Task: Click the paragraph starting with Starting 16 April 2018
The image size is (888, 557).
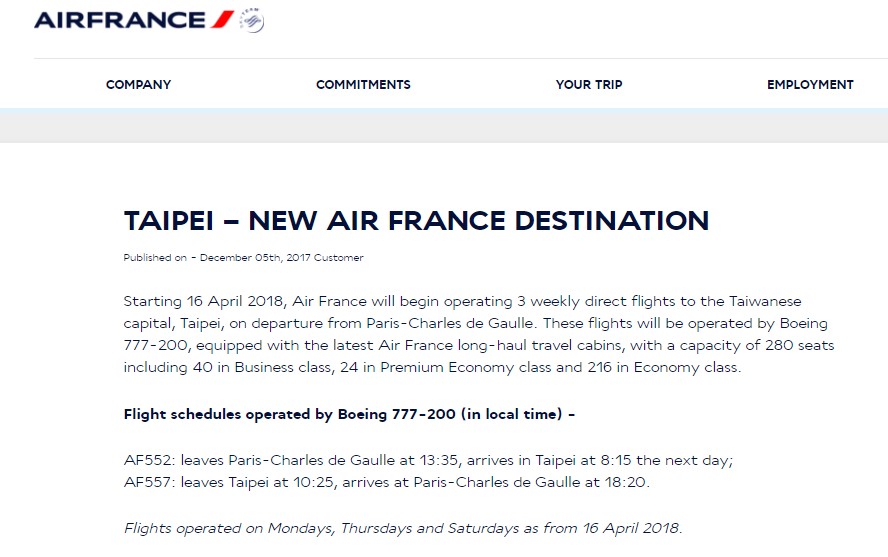Action: click(479, 334)
